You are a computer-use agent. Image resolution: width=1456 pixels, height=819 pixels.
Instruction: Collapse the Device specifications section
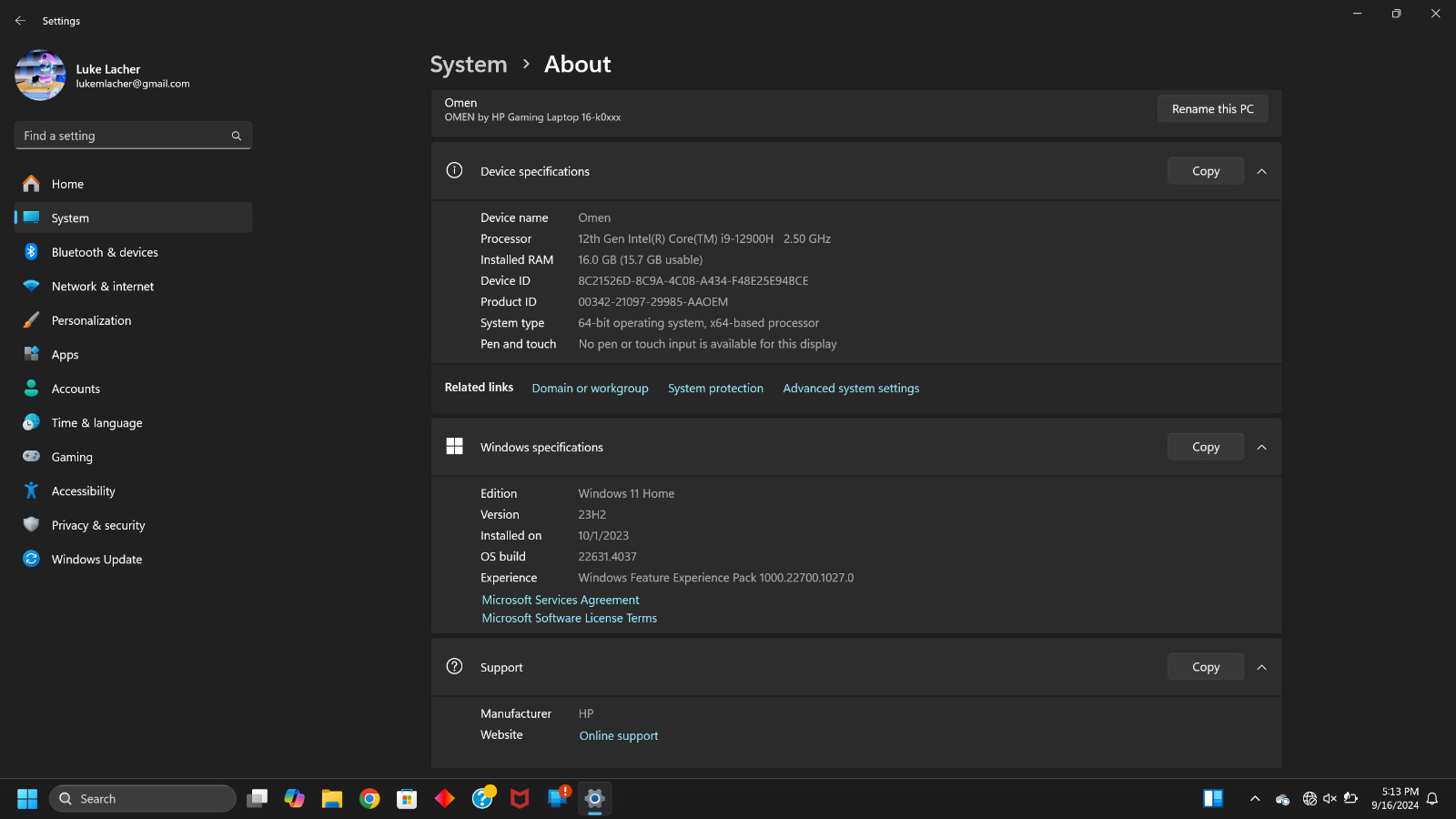[x=1261, y=171]
